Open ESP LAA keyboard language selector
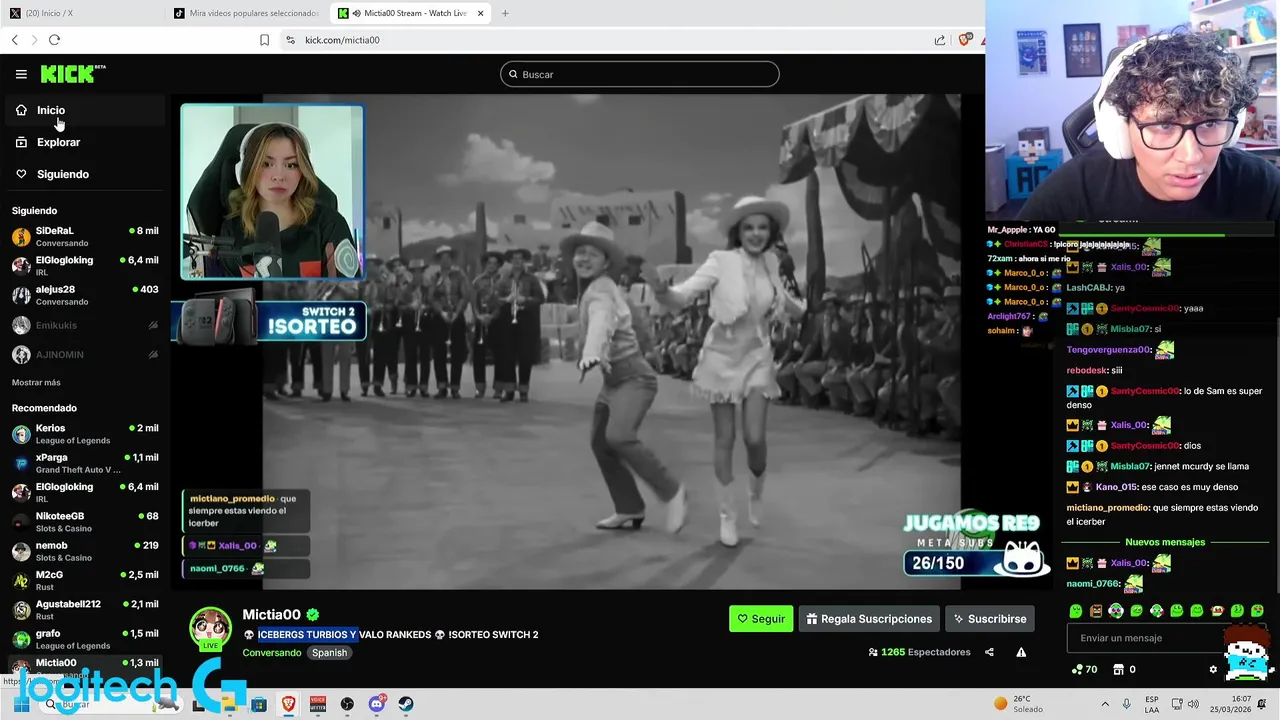Viewport: 1280px width, 720px height. coord(1152,704)
